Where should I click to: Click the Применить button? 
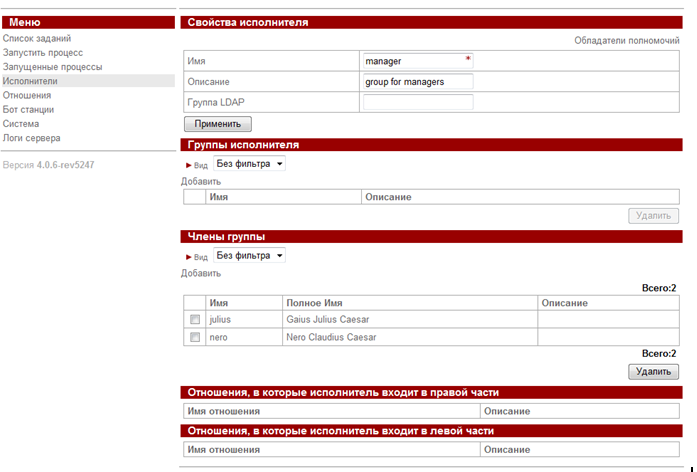tap(218, 124)
